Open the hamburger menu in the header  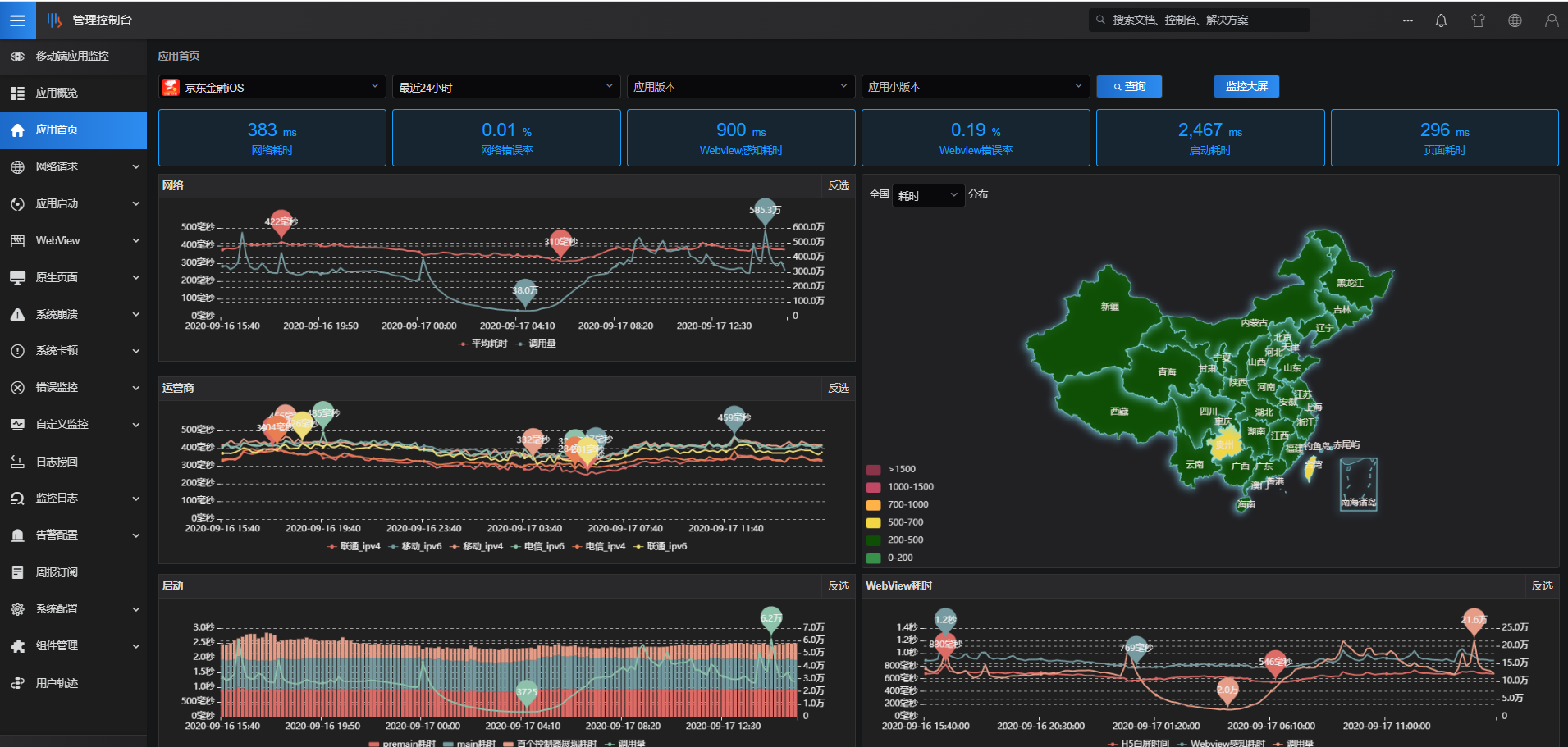click(x=17, y=20)
